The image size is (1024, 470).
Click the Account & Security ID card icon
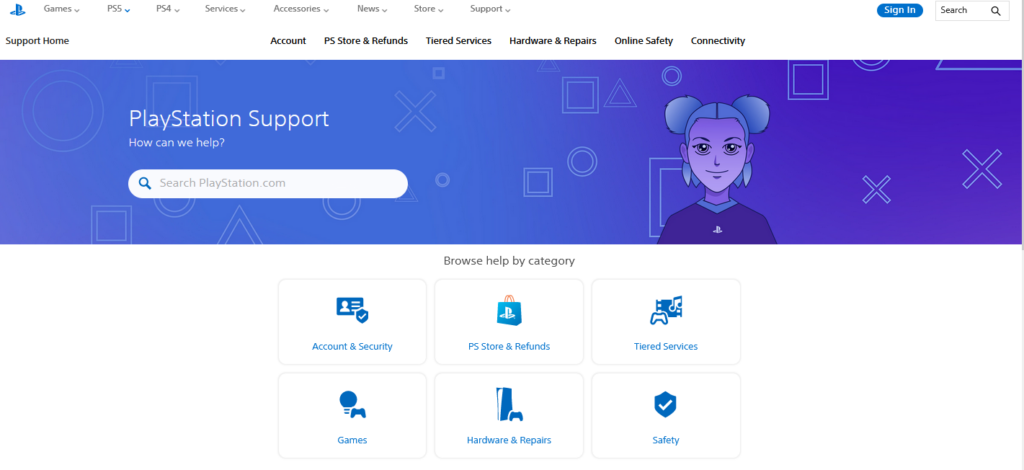352,310
